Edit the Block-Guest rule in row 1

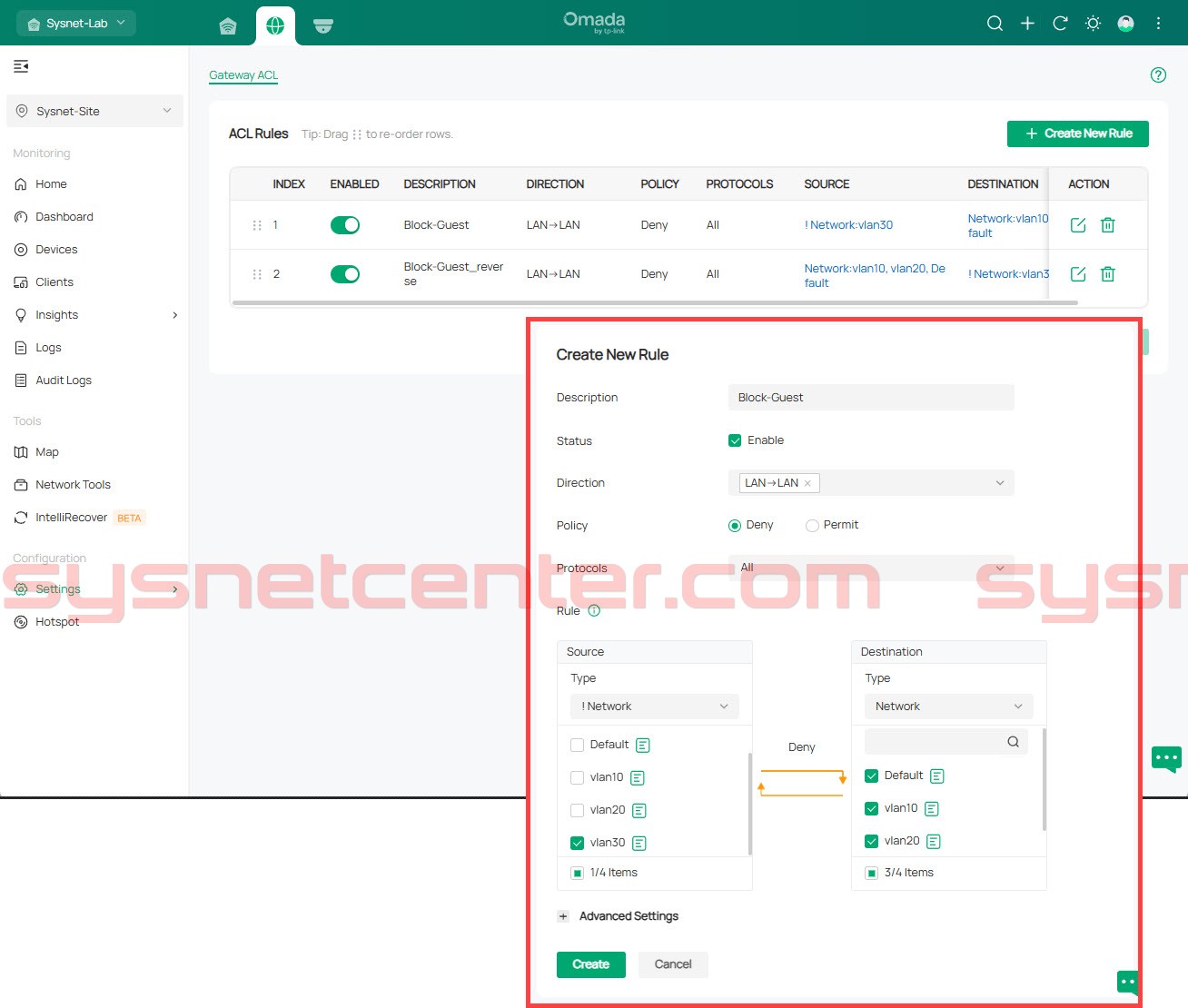1078,225
